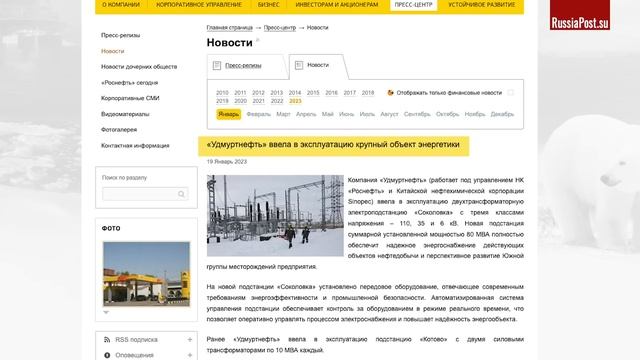Open «Видеоматериалы» sidebar link
640x360 pixels.
coord(125,114)
